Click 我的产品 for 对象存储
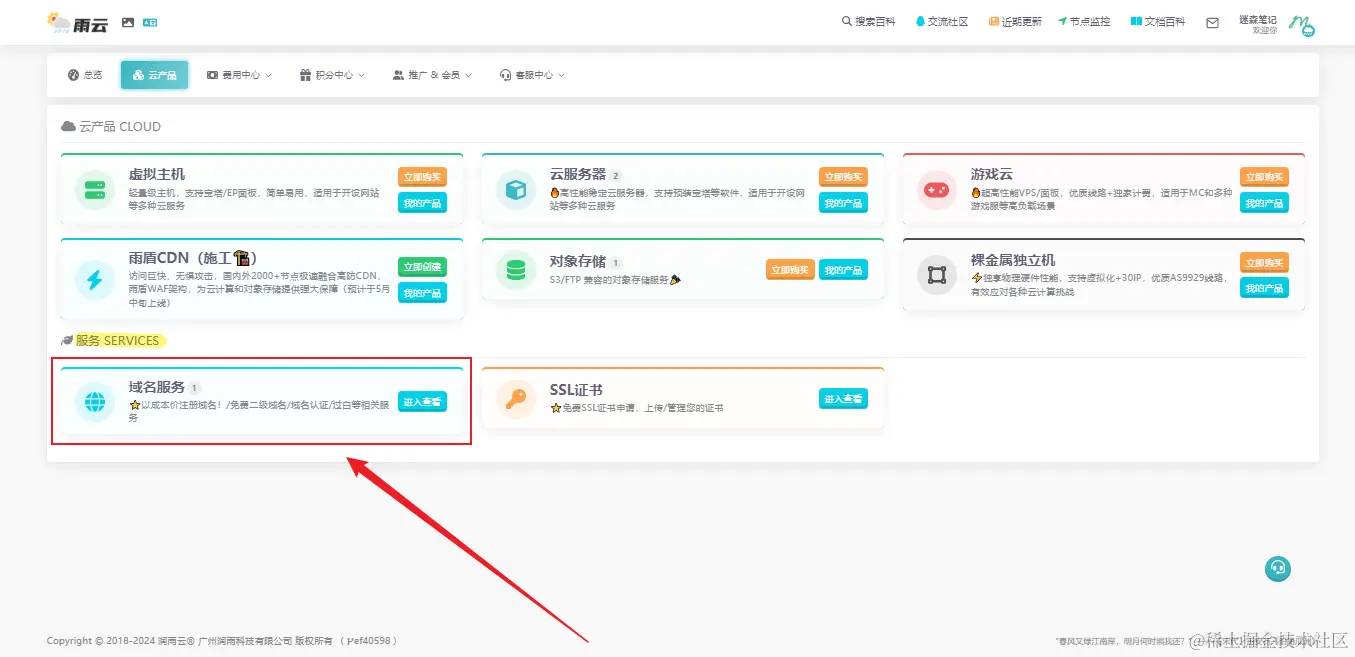1355x657 pixels. point(843,270)
